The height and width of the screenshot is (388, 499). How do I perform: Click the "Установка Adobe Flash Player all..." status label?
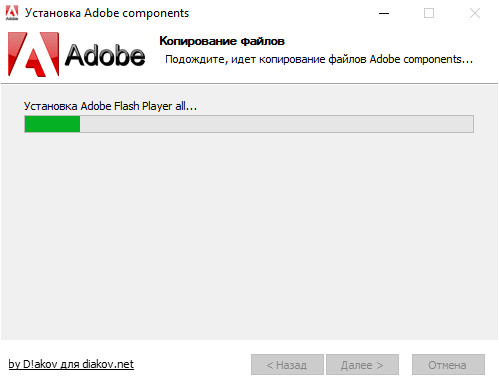click(x=110, y=106)
